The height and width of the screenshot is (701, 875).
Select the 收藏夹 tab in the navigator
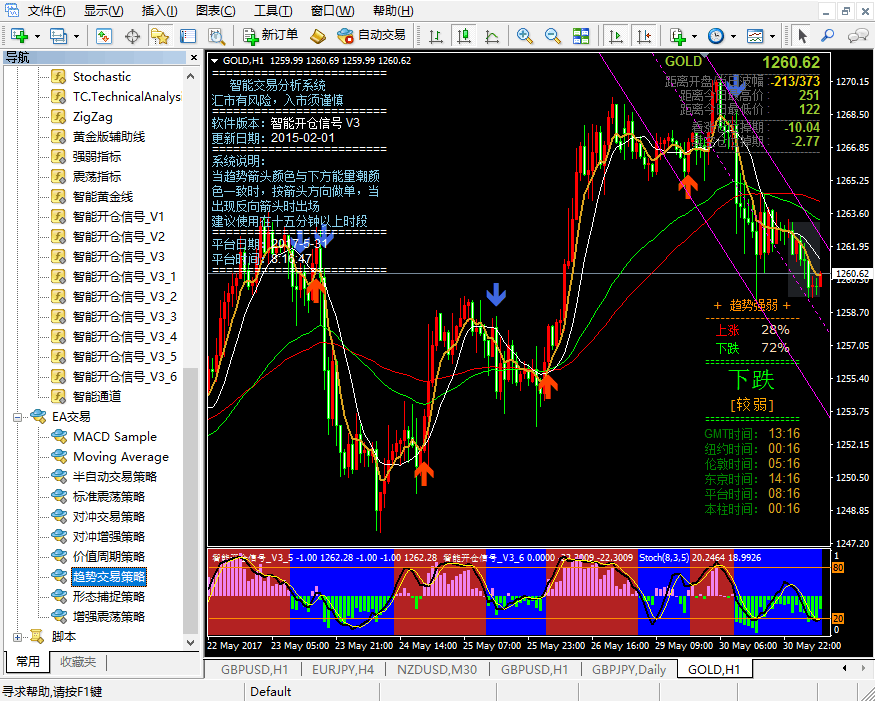click(x=78, y=661)
